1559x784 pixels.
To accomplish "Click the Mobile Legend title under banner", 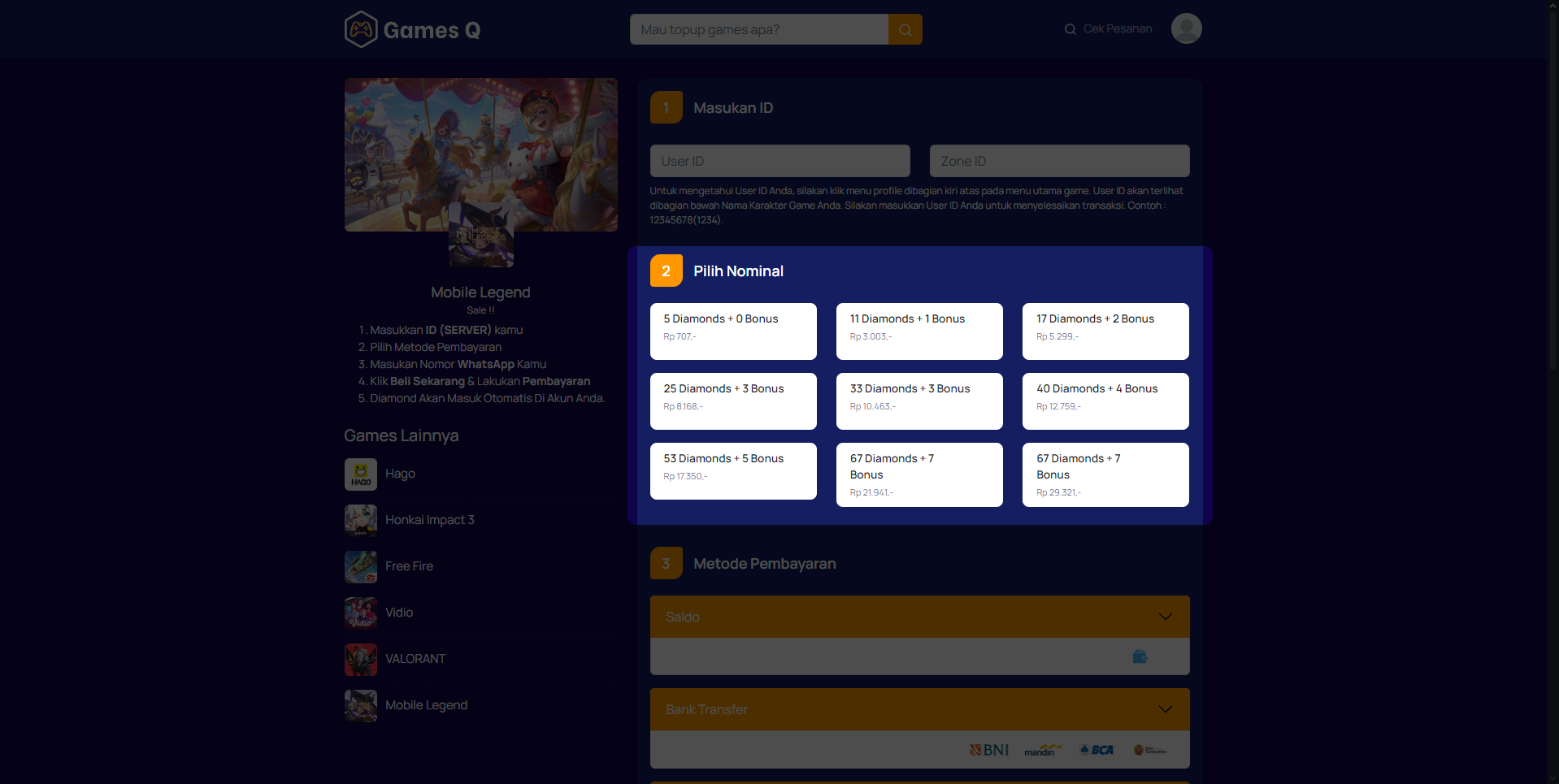I will pos(480,292).
